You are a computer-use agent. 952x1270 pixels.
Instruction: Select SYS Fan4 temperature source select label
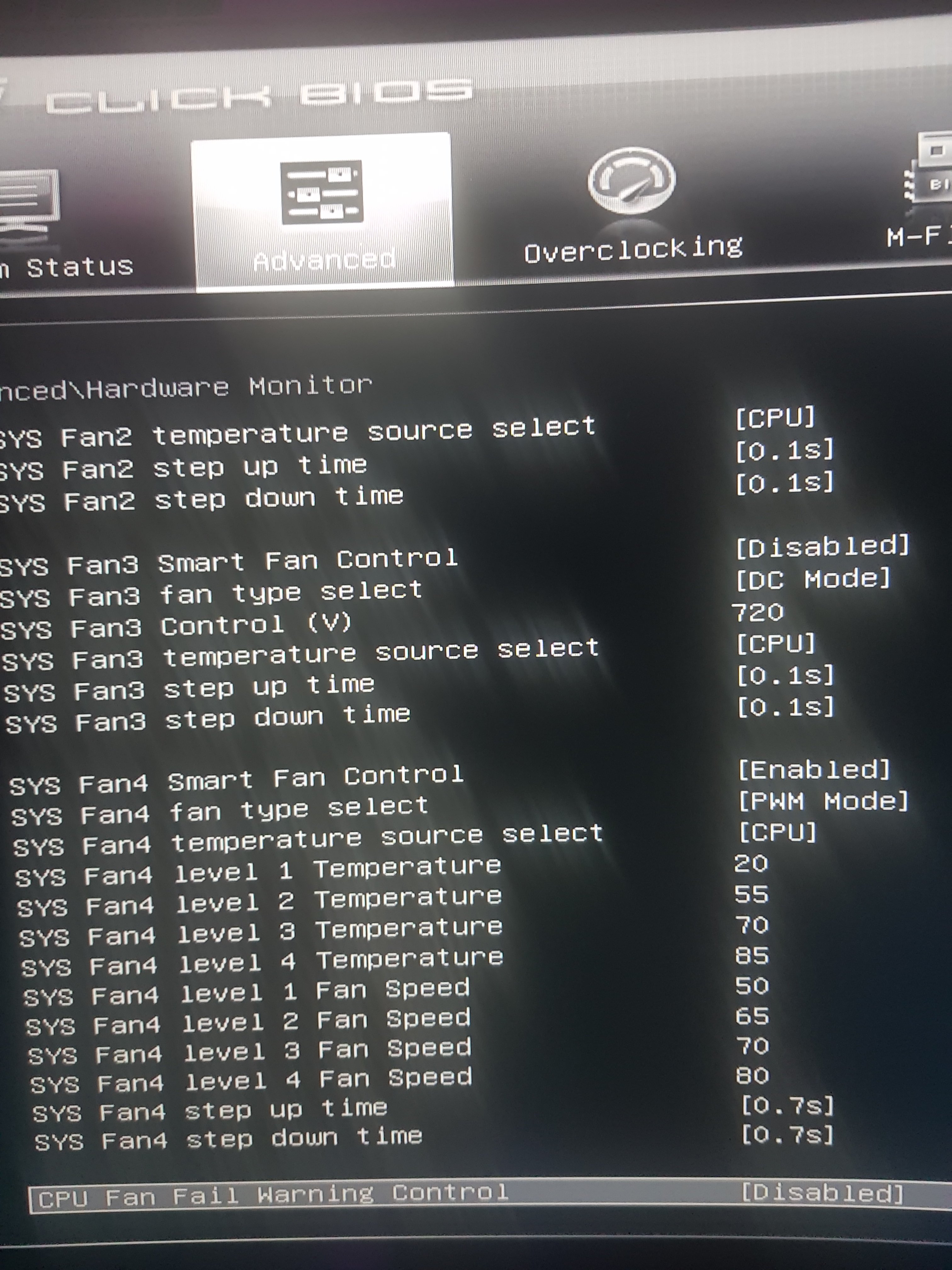308,839
